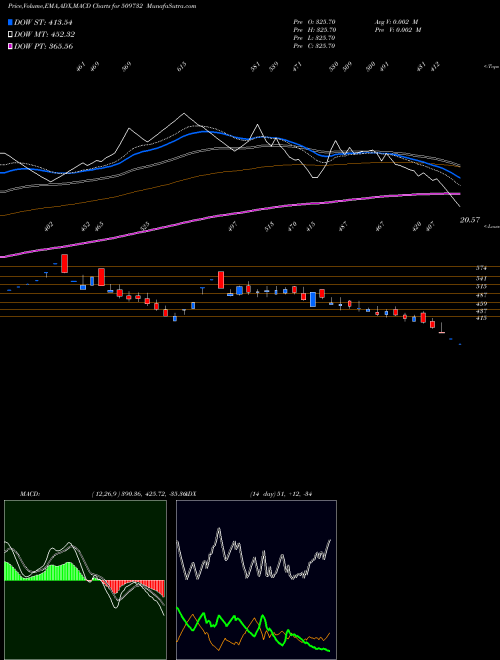Click the 20.57 value near the line end
This screenshot has width=500, height=660.
[469, 220]
